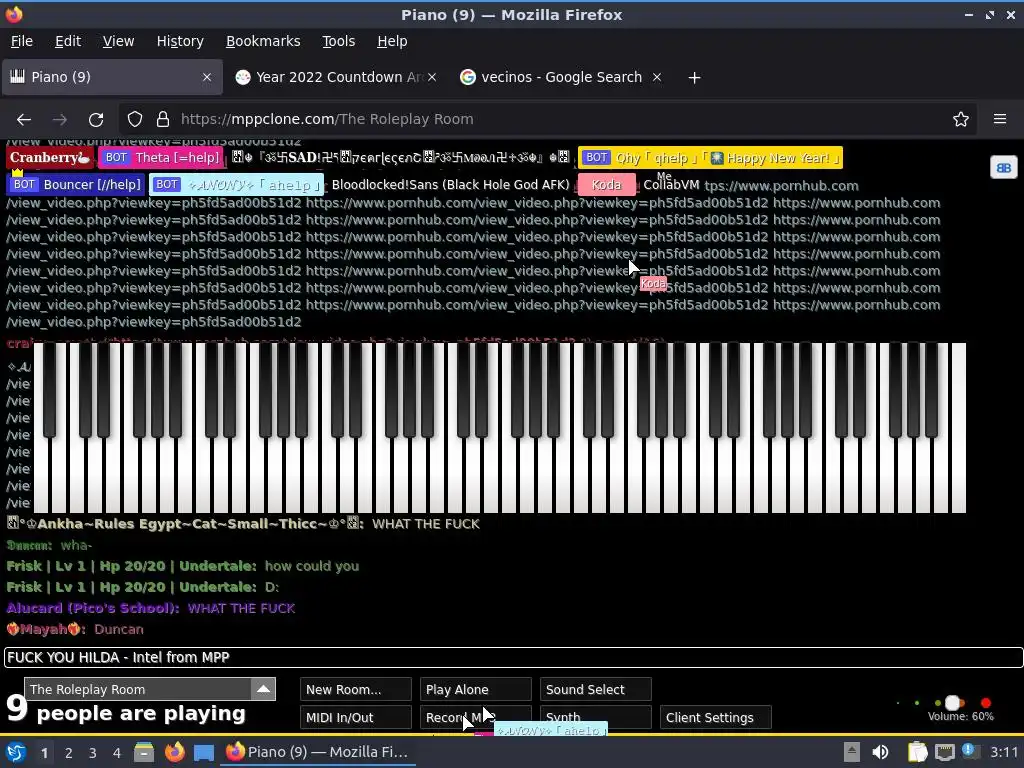Click the tray eject-arrow icon
Viewport: 1024px width, 768px height.
(x=851, y=752)
